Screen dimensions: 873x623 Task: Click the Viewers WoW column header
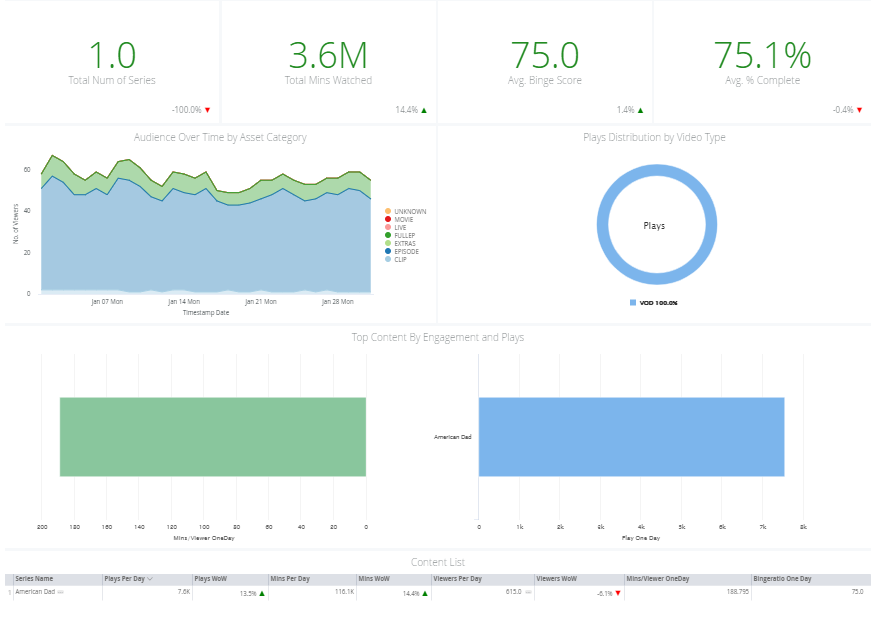click(x=556, y=579)
